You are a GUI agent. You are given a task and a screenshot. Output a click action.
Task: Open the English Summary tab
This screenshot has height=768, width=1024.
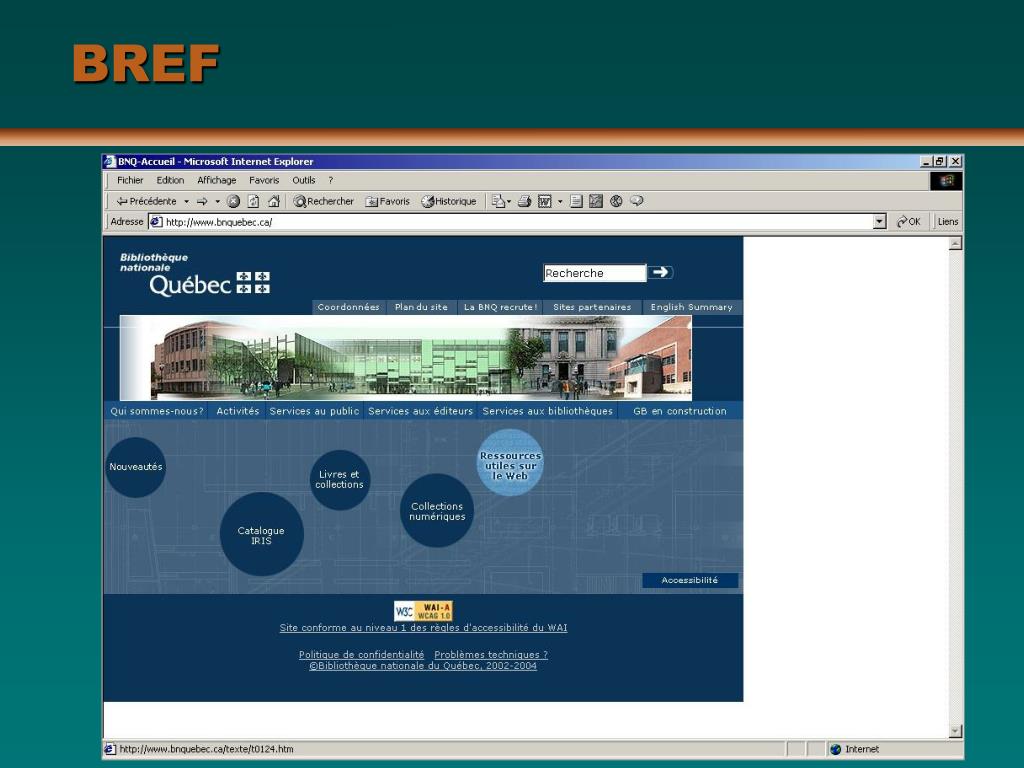coord(692,307)
